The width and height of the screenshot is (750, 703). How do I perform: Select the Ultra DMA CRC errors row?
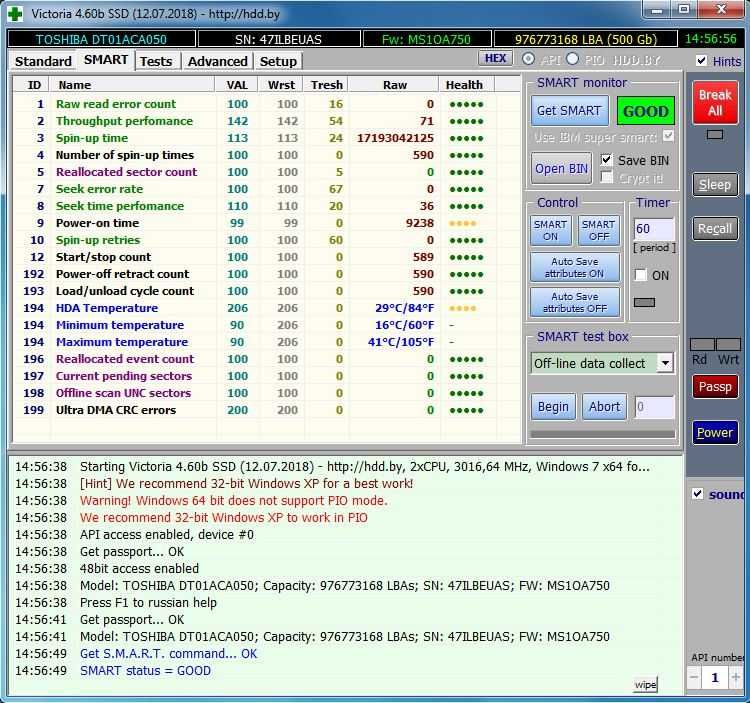[x=266, y=410]
